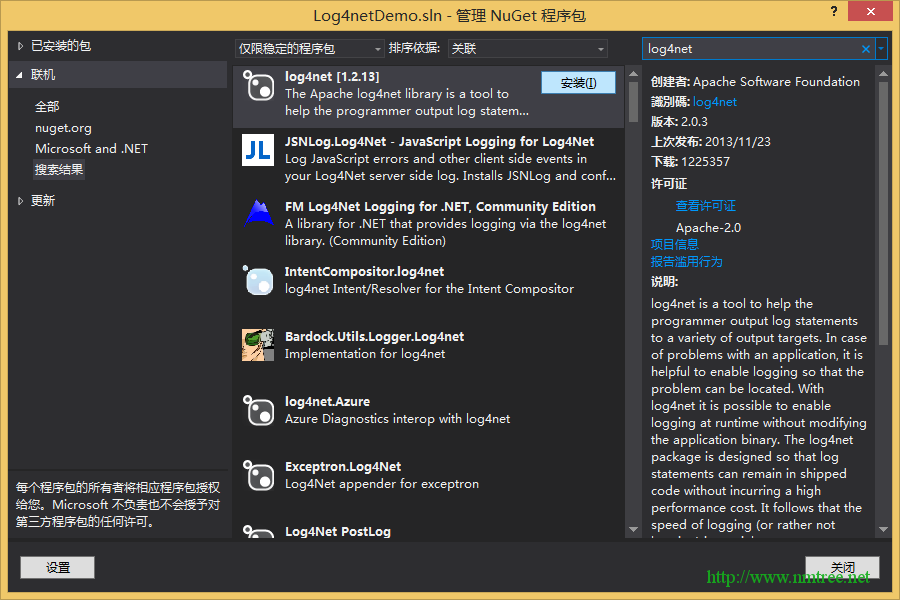Open the 项目信息 link

tap(674, 245)
